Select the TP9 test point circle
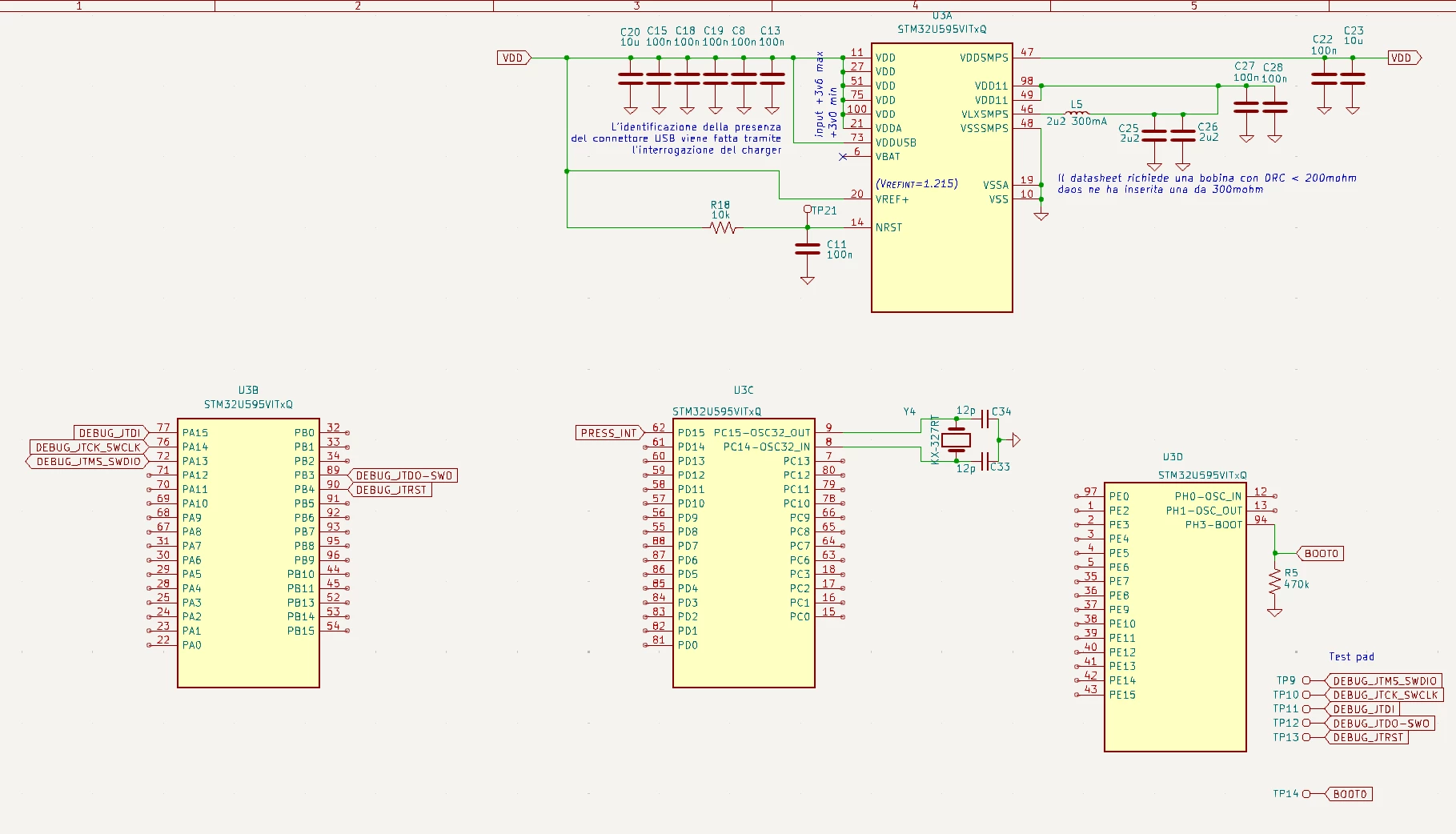The image size is (1456, 834). (1306, 681)
